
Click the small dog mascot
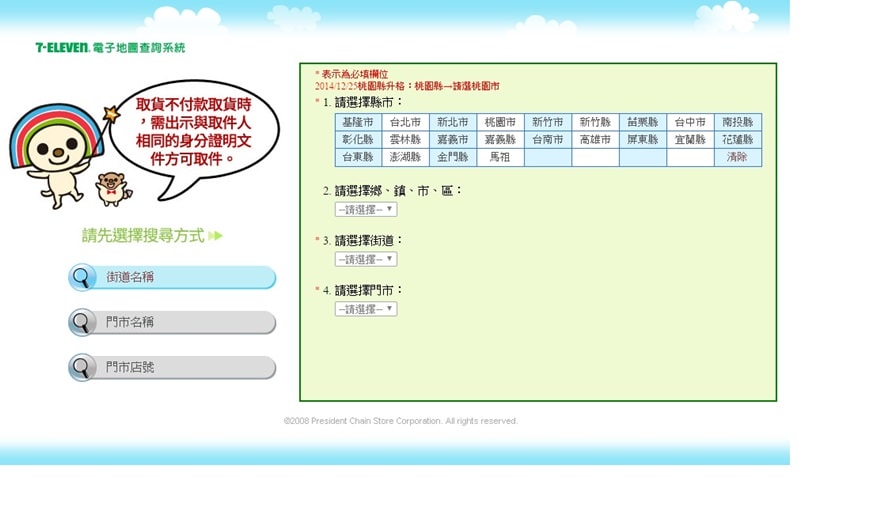tap(112, 188)
